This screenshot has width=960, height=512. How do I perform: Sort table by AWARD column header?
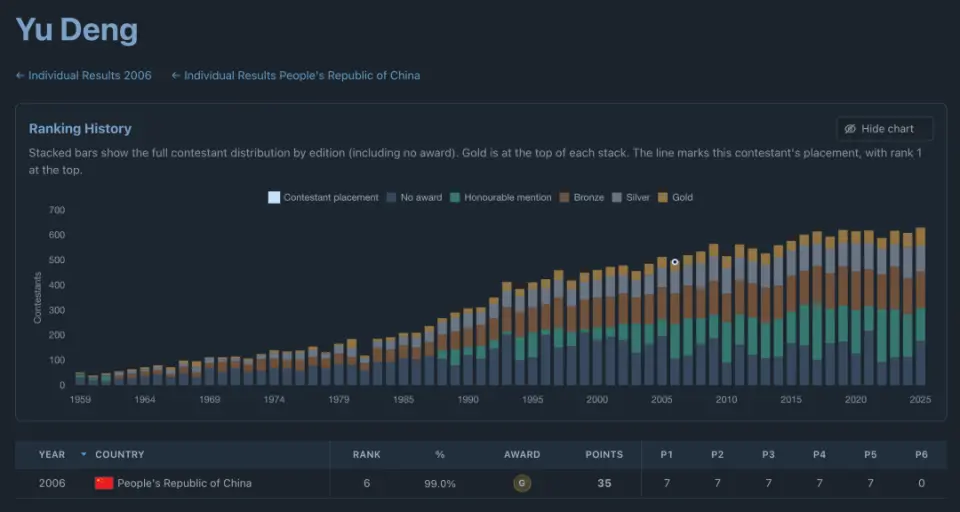coord(522,454)
